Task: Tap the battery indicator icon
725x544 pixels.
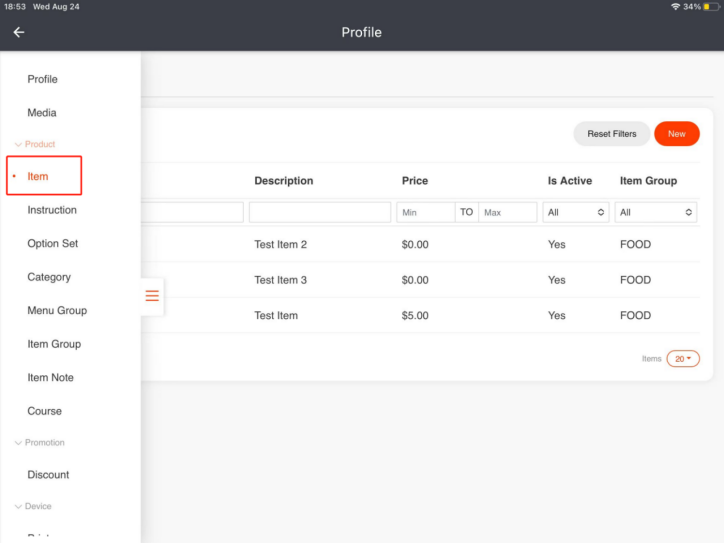Action: (711, 7)
